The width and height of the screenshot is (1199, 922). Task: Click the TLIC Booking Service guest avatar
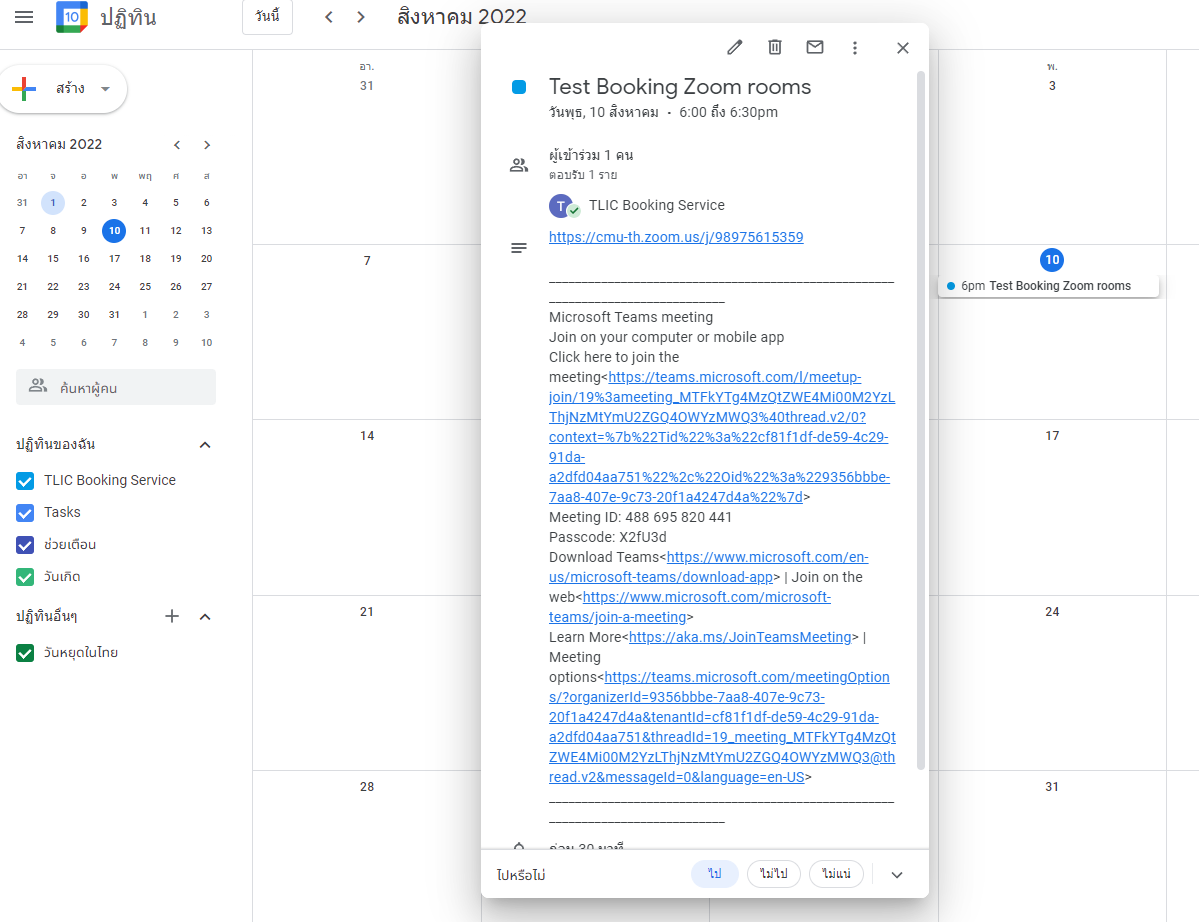point(561,206)
